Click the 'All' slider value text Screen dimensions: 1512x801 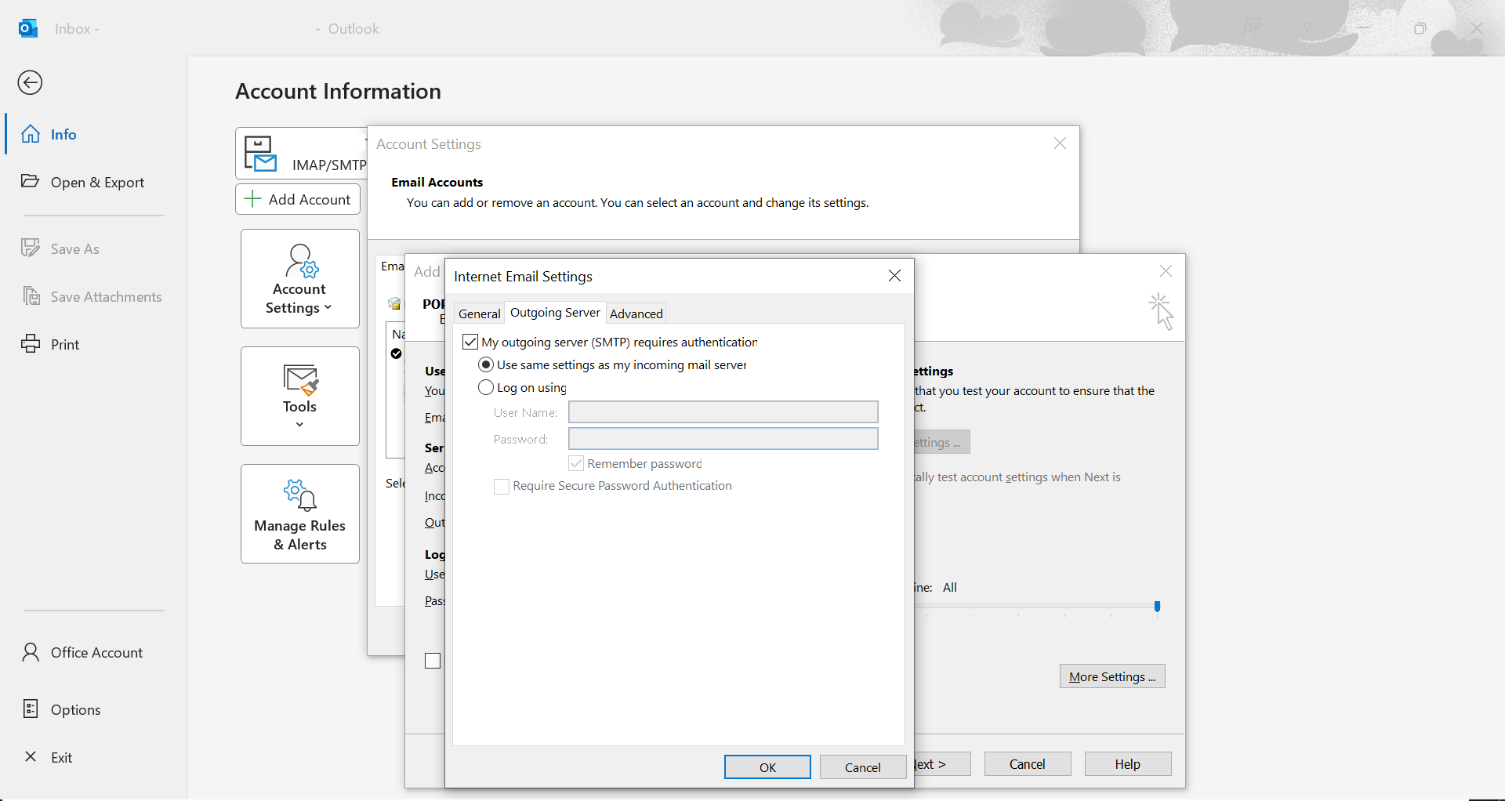click(949, 587)
